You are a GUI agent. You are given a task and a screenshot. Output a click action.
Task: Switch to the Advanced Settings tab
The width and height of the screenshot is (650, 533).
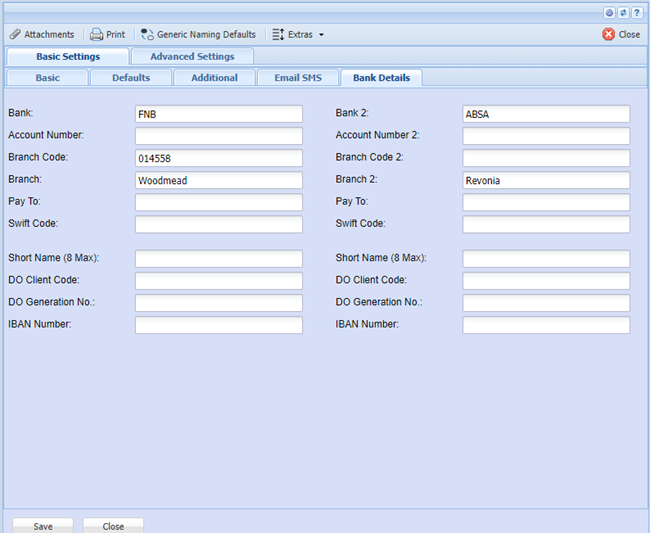click(x=192, y=57)
